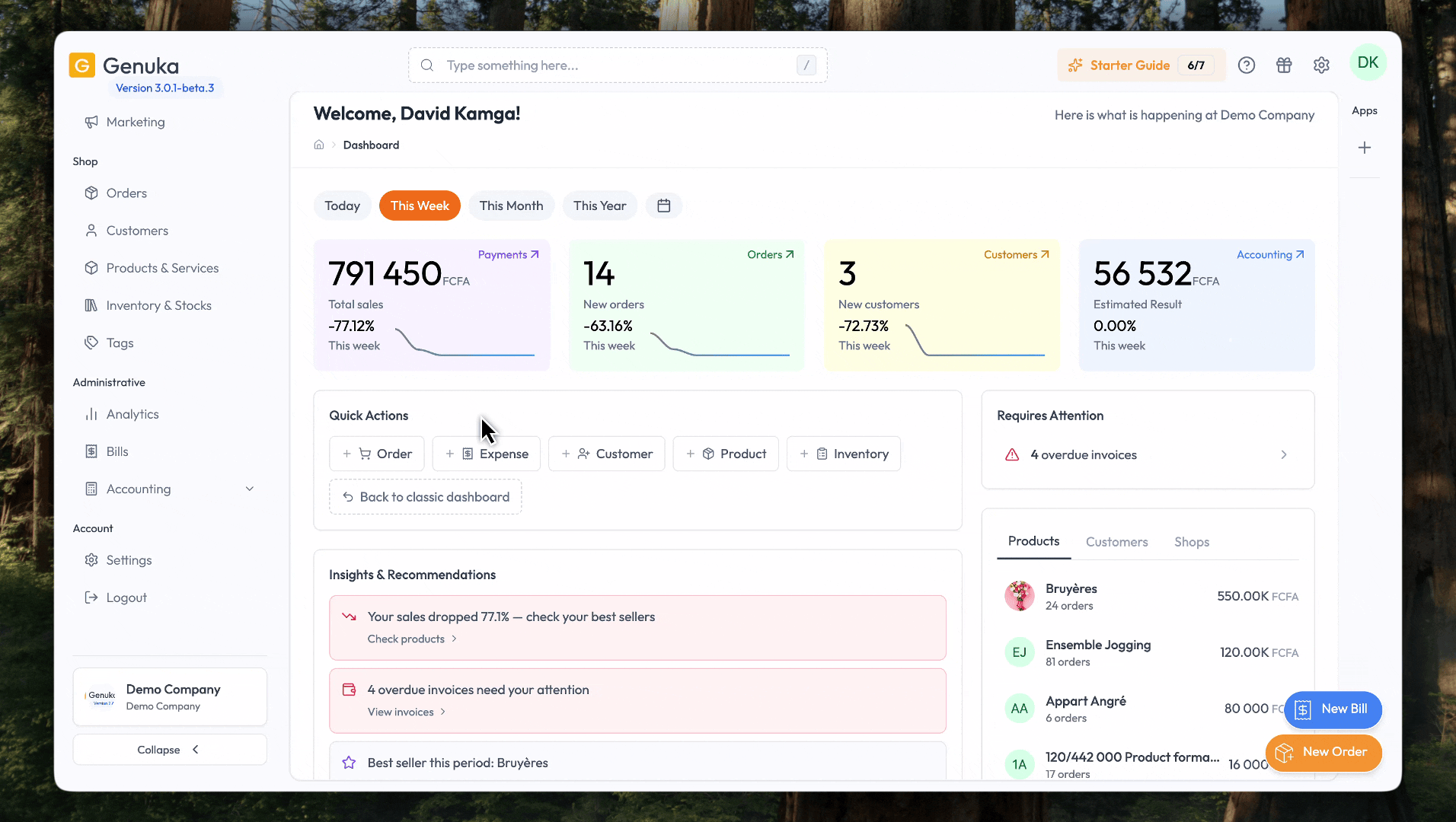This screenshot has height=822, width=1456.
Task: Click the home breadcrumb icon
Action: pyautogui.click(x=319, y=145)
